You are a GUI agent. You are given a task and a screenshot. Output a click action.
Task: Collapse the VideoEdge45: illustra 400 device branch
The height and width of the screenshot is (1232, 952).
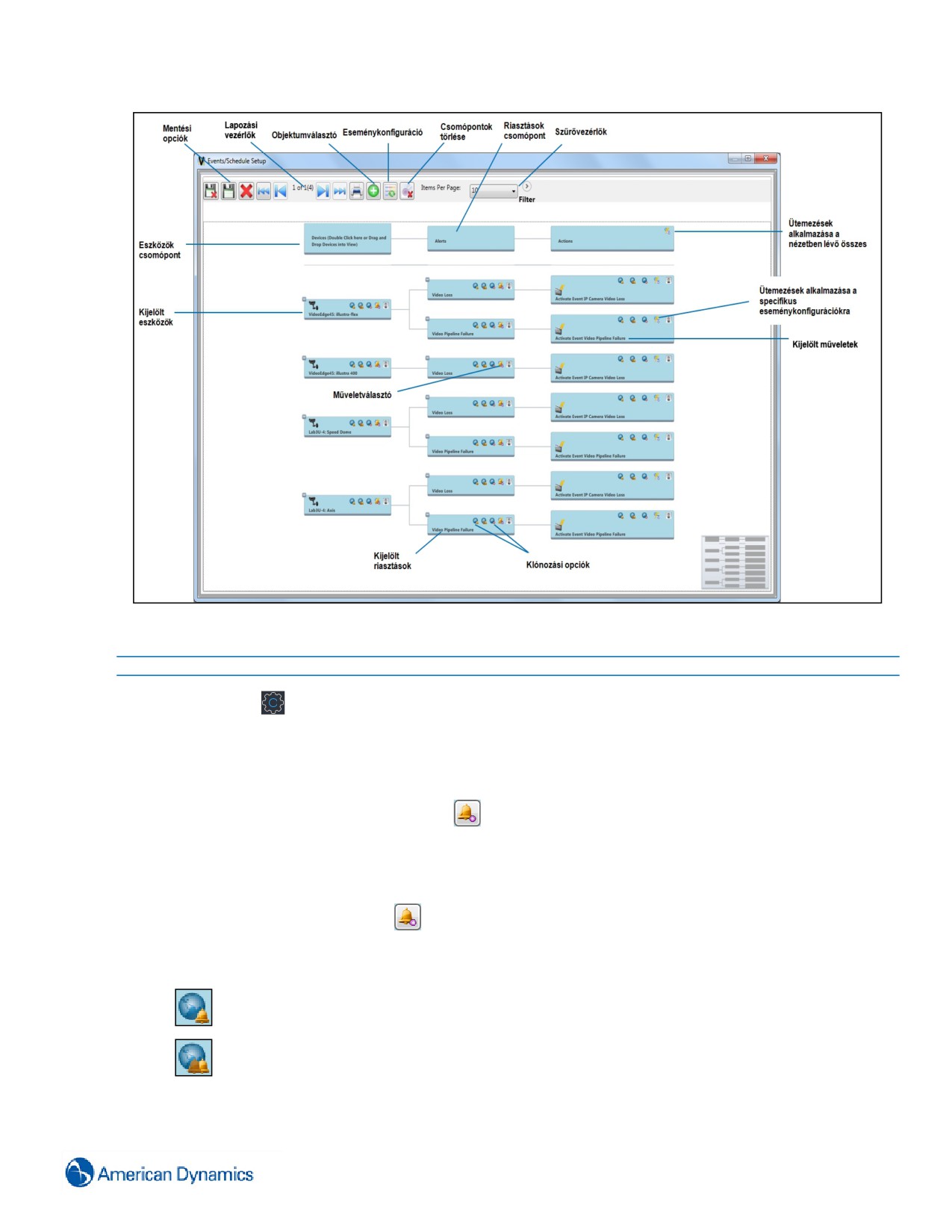[x=305, y=358]
